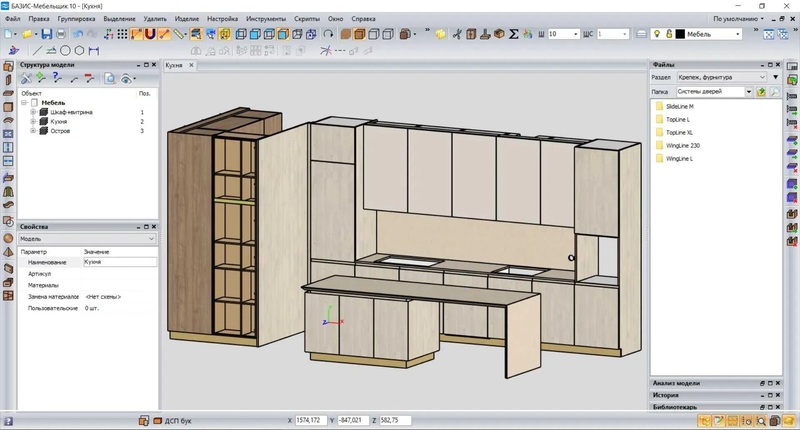Select Остров in the model structure
This screenshot has height=430, width=800.
click(x=59, y=131)
